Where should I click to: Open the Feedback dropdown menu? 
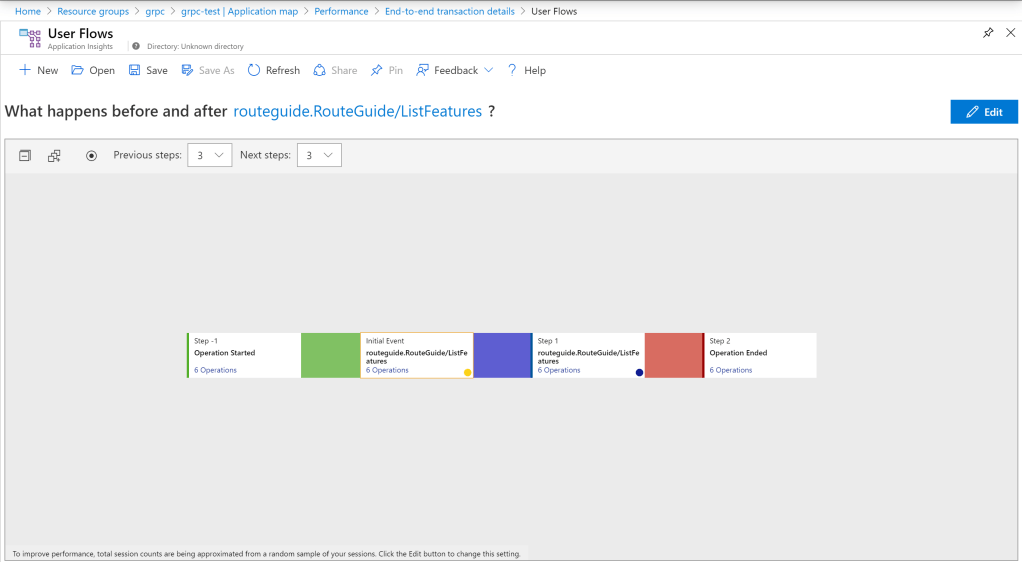click(x=455, y=70)
